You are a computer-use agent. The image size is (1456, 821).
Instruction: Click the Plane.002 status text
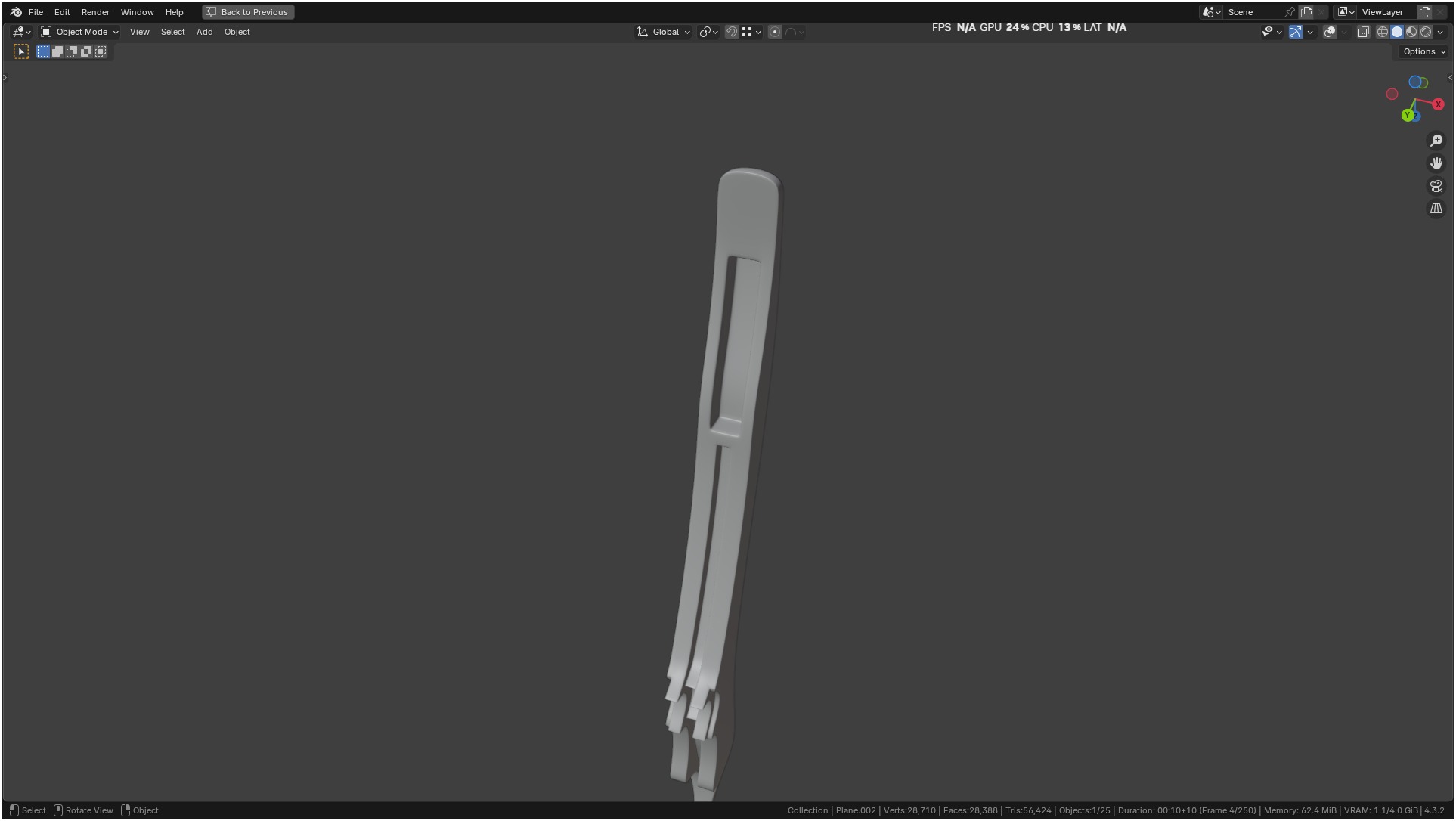856,810
